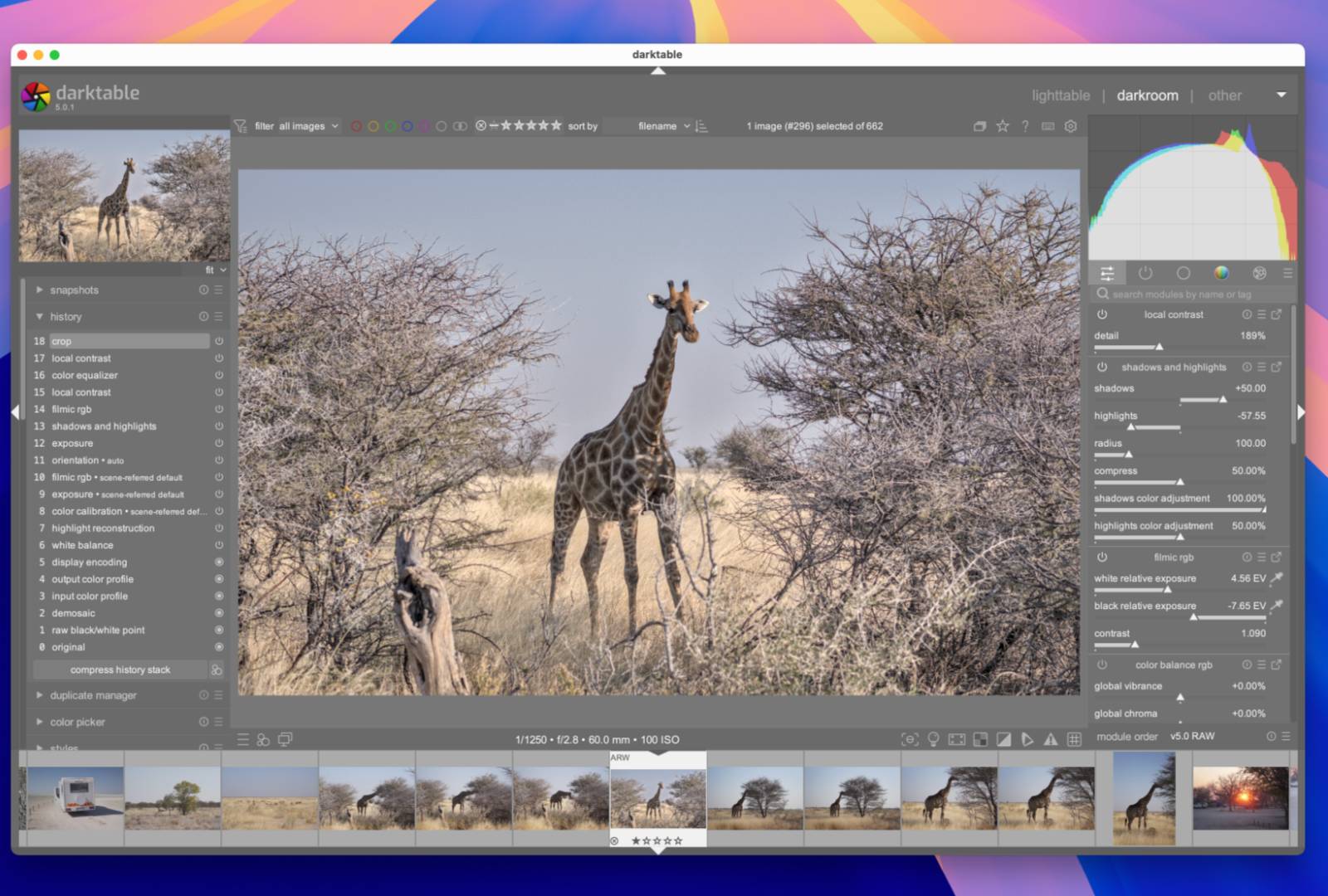The width and height of the screenshot is (1328, 896).
Task: Show the active modules group
Action: click(1145, 273)
